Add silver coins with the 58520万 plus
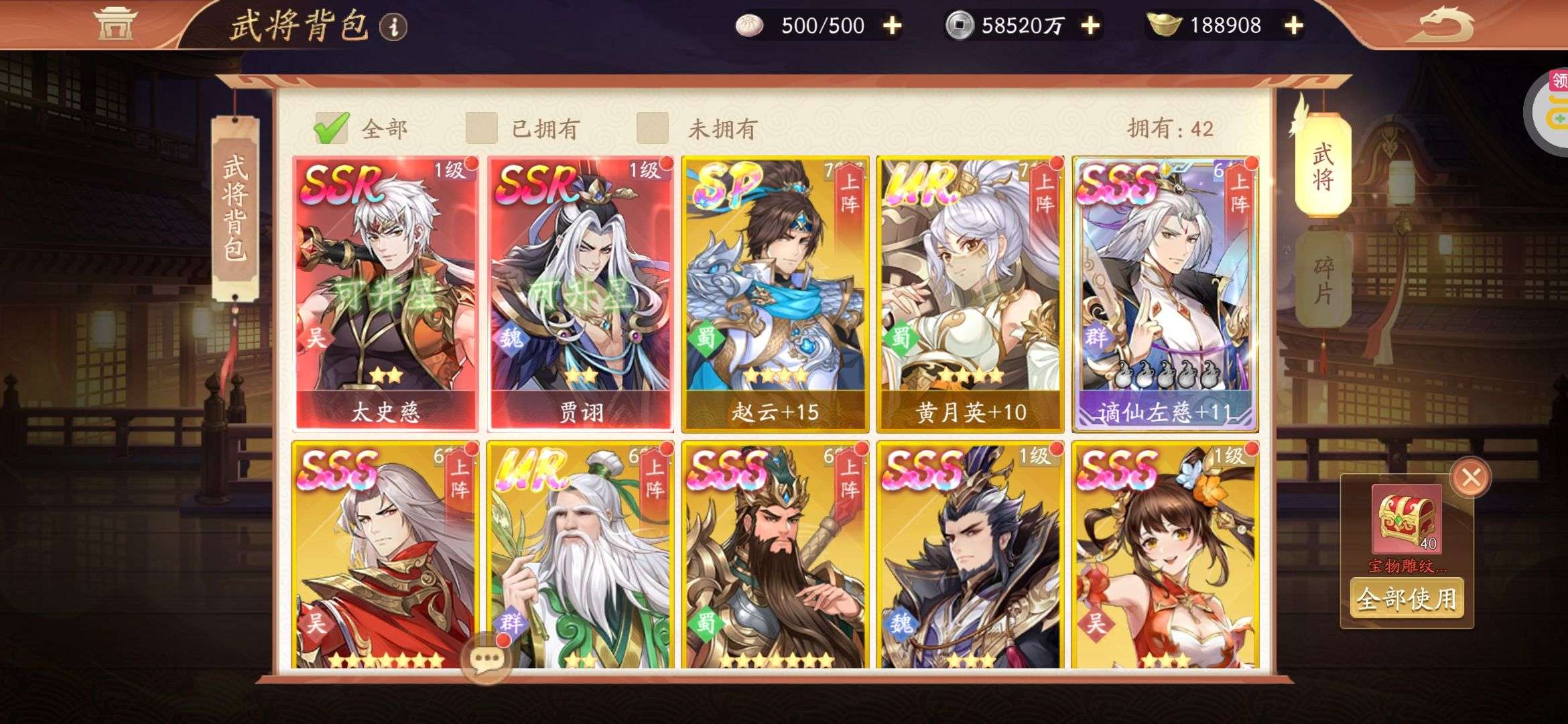This screenshot has height=724, width=1568. tap(1090, 25)
